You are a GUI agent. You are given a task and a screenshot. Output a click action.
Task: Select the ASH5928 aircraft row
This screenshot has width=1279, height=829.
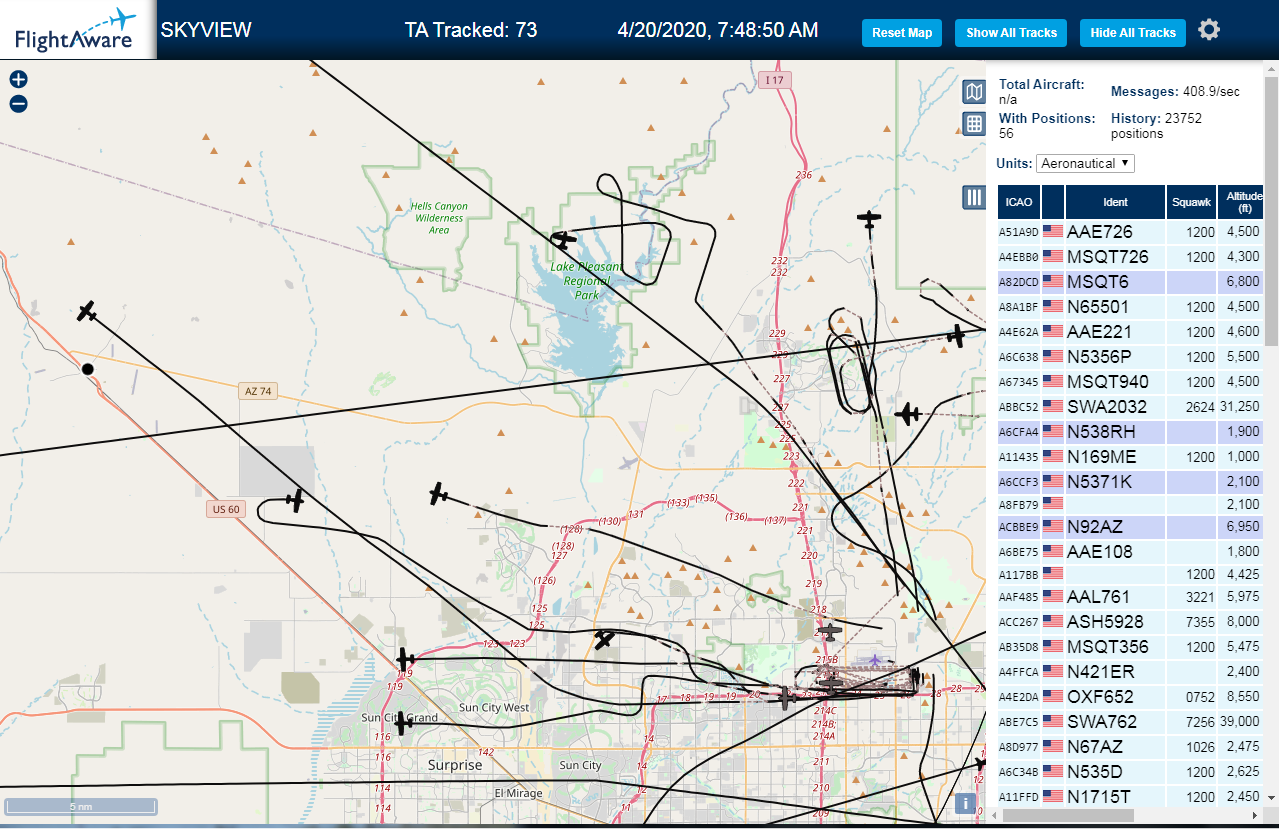pyautogui.click(x=1131, y=622)
